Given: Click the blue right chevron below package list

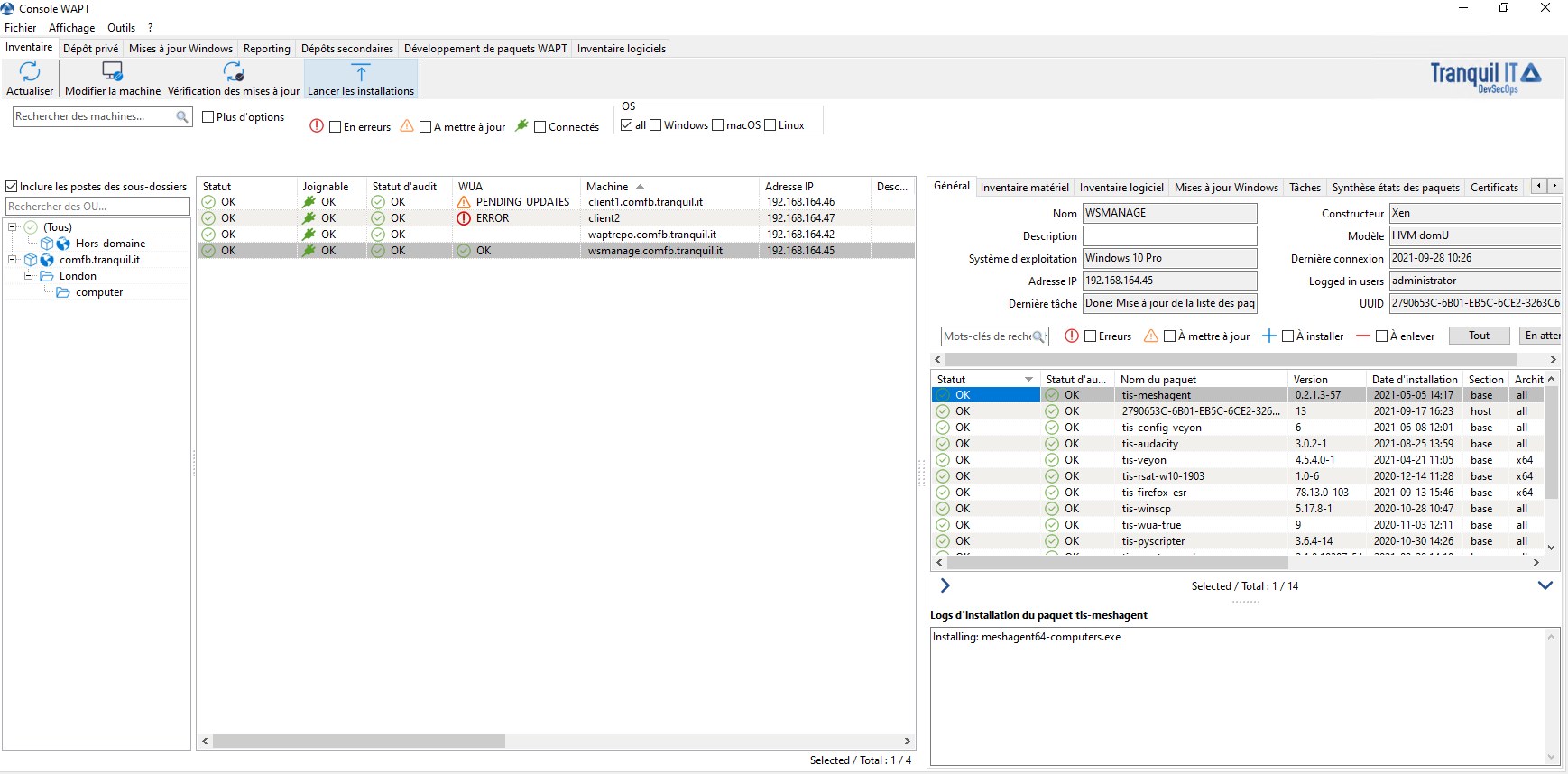Looking at the screenshot, I should 945,585.
